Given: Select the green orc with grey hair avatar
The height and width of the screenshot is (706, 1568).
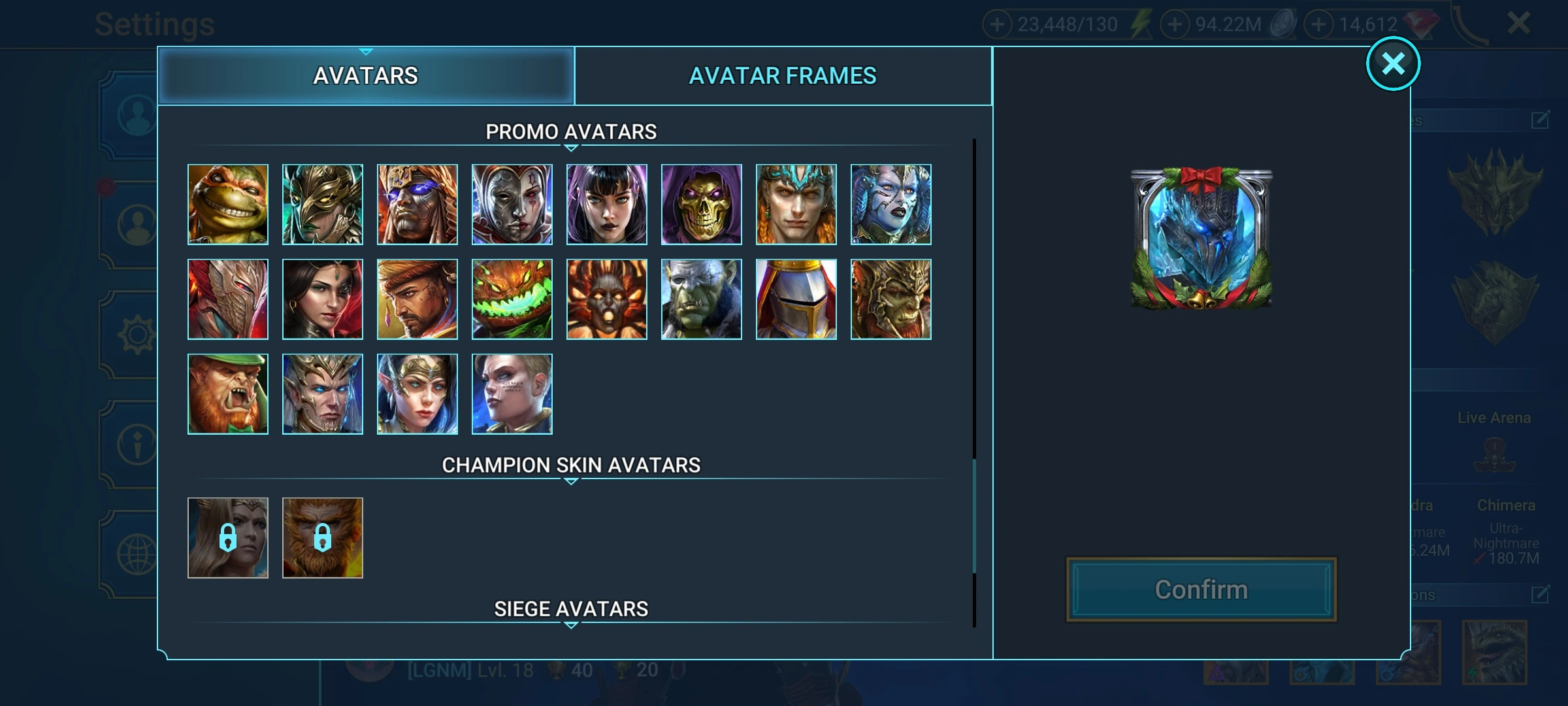Looking at the screenshot, I should 701,299.
